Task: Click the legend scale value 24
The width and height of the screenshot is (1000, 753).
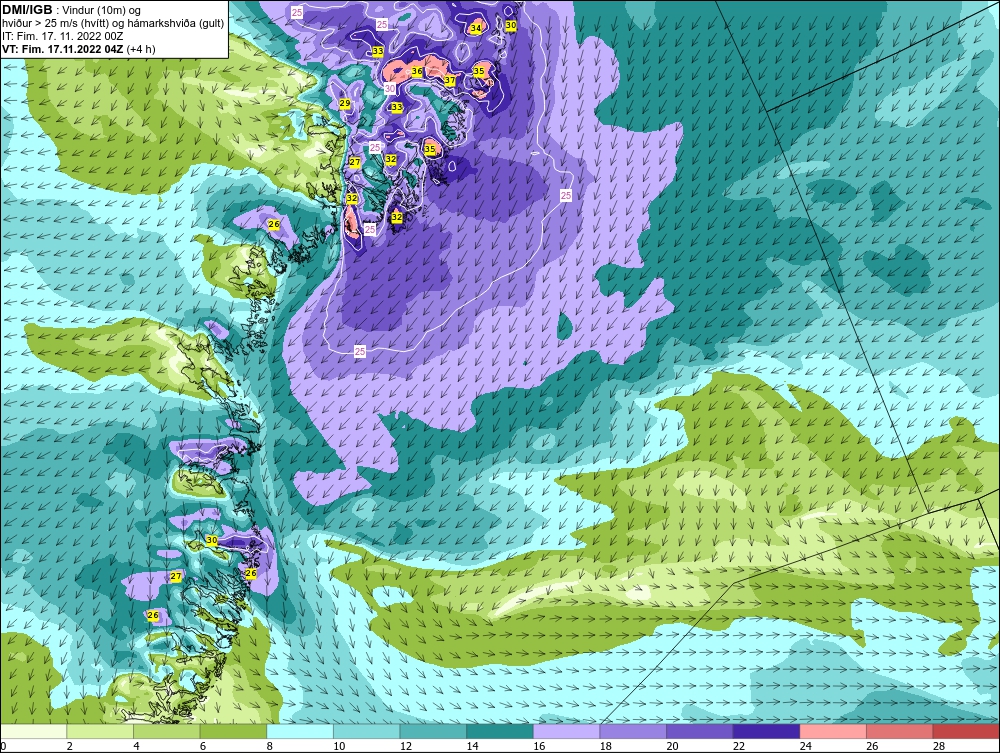Action: 805,746
